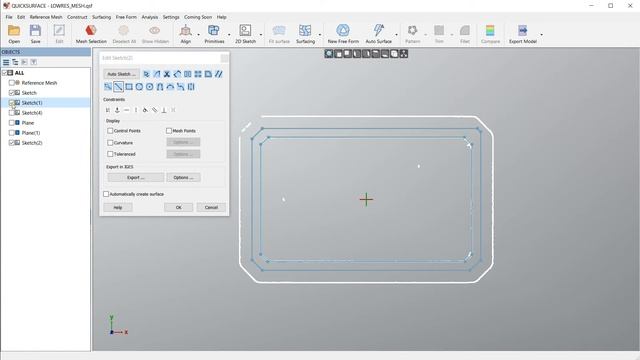Enable the Curvature display checkbox
640x360 pixels.
pos(110,142)
